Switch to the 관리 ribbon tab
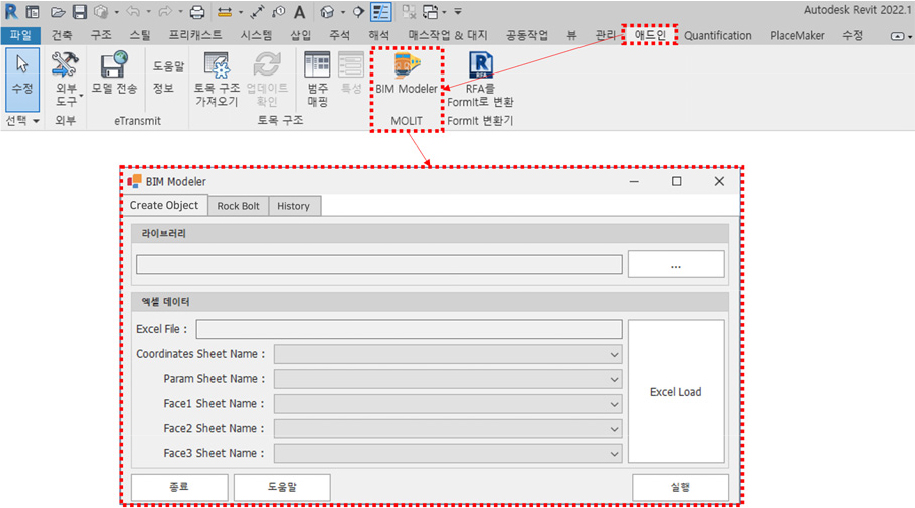915x508 pixels. [x=605, y=35]
